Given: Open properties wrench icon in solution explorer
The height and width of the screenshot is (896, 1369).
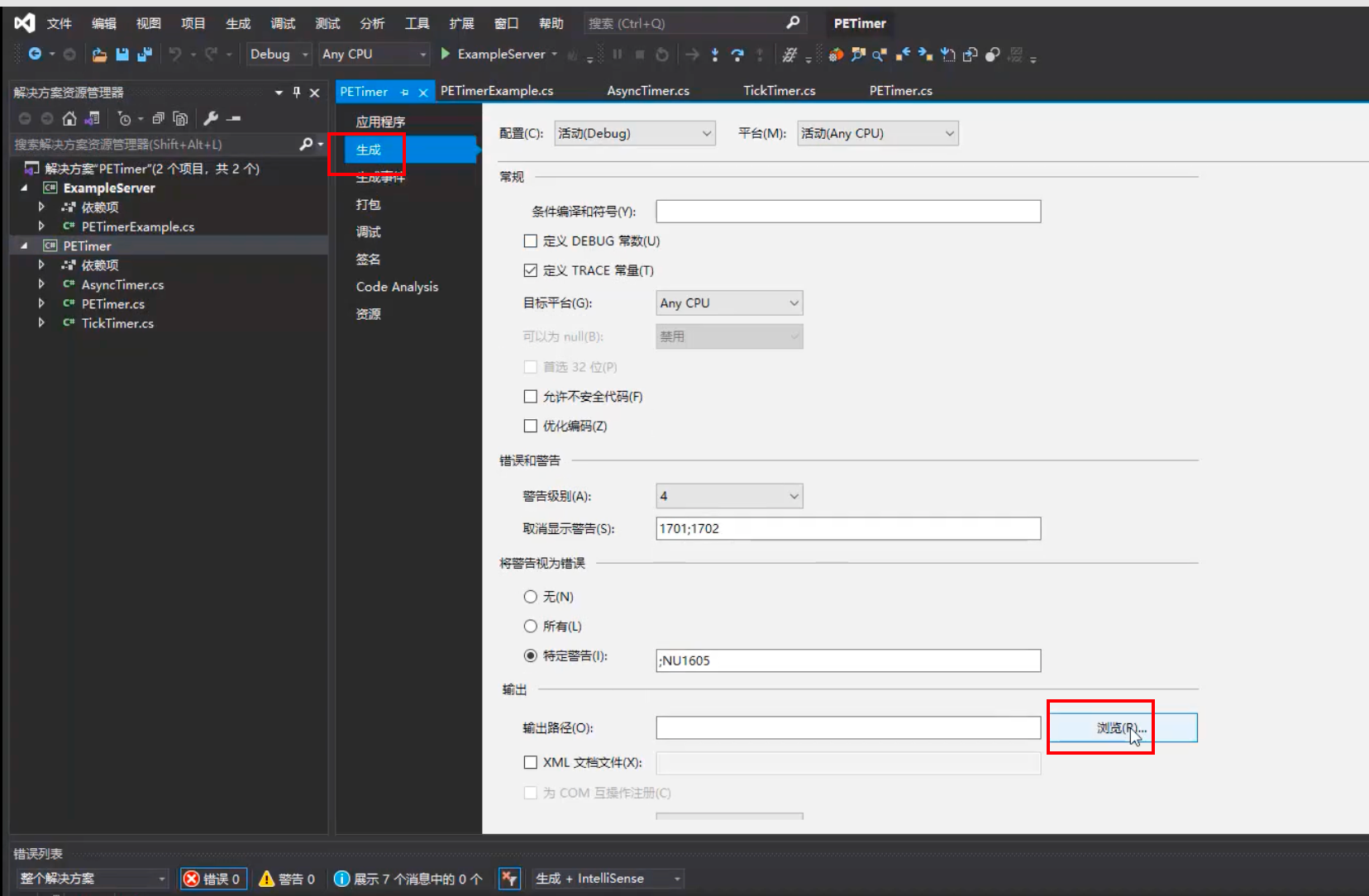Looking at the screenshot, I should (x=211, y=118).
